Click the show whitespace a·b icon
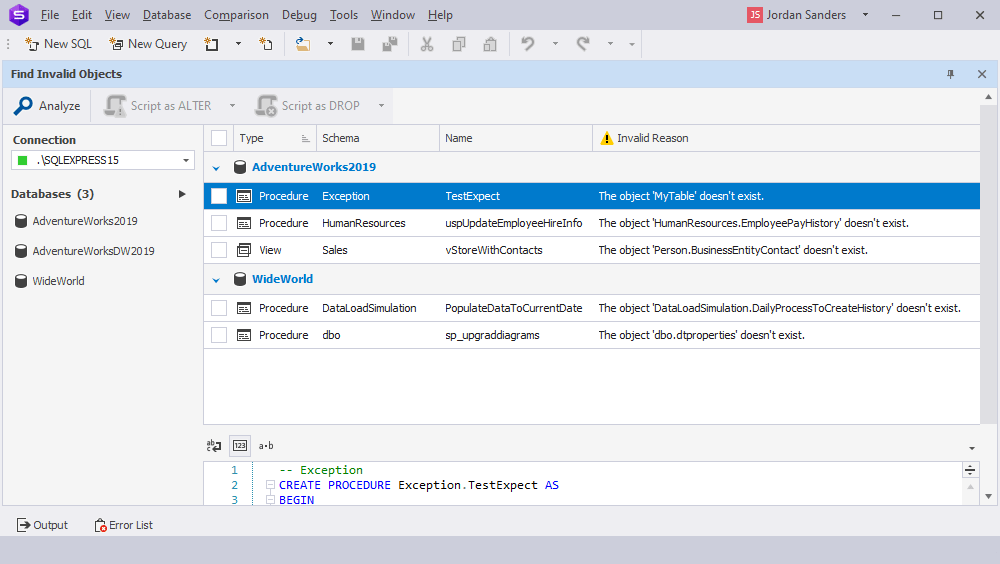The height and width of the screenshot is (564, 1000). 266,446
